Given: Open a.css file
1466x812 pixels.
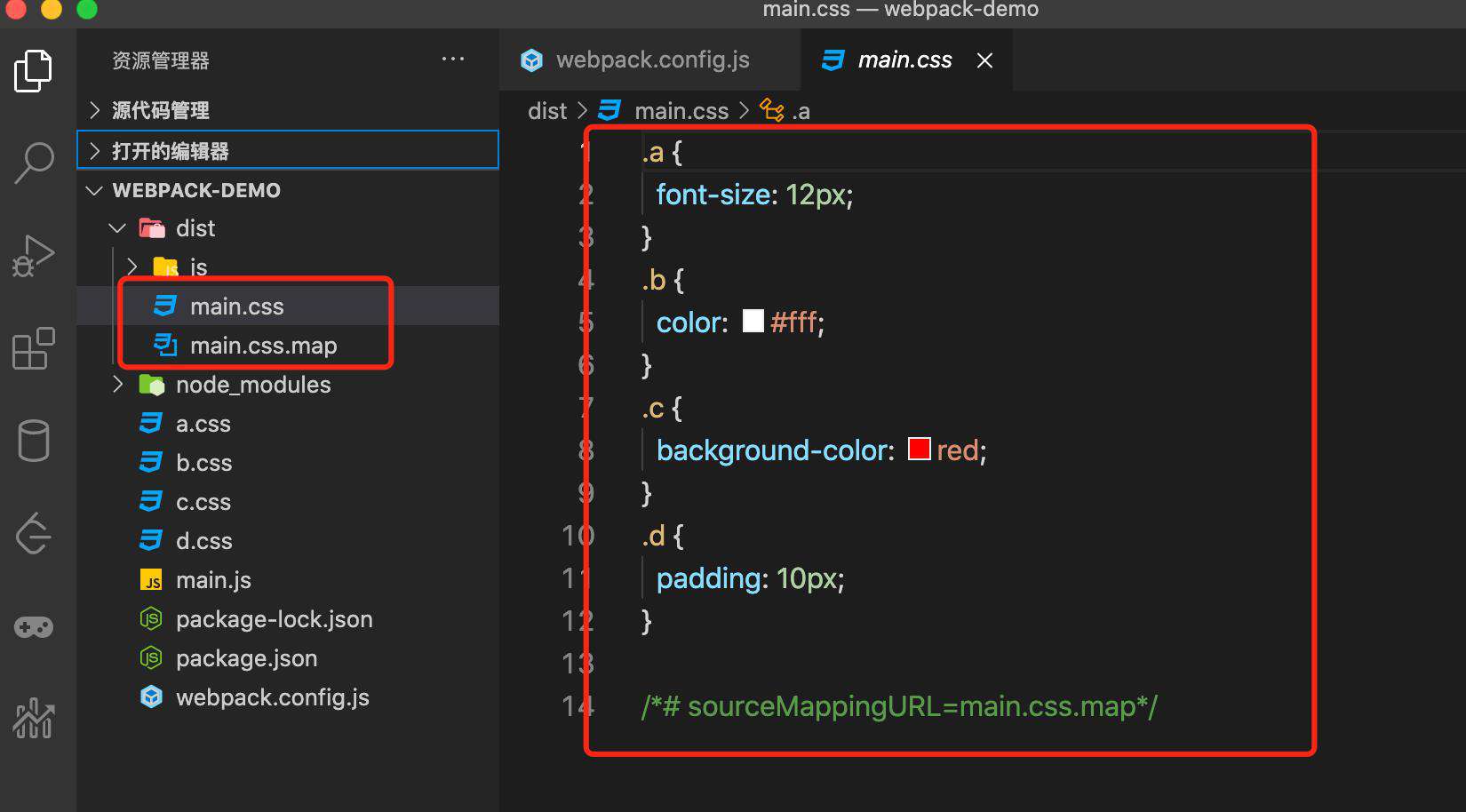Looking at the screenshot, I should coord(288,424).
